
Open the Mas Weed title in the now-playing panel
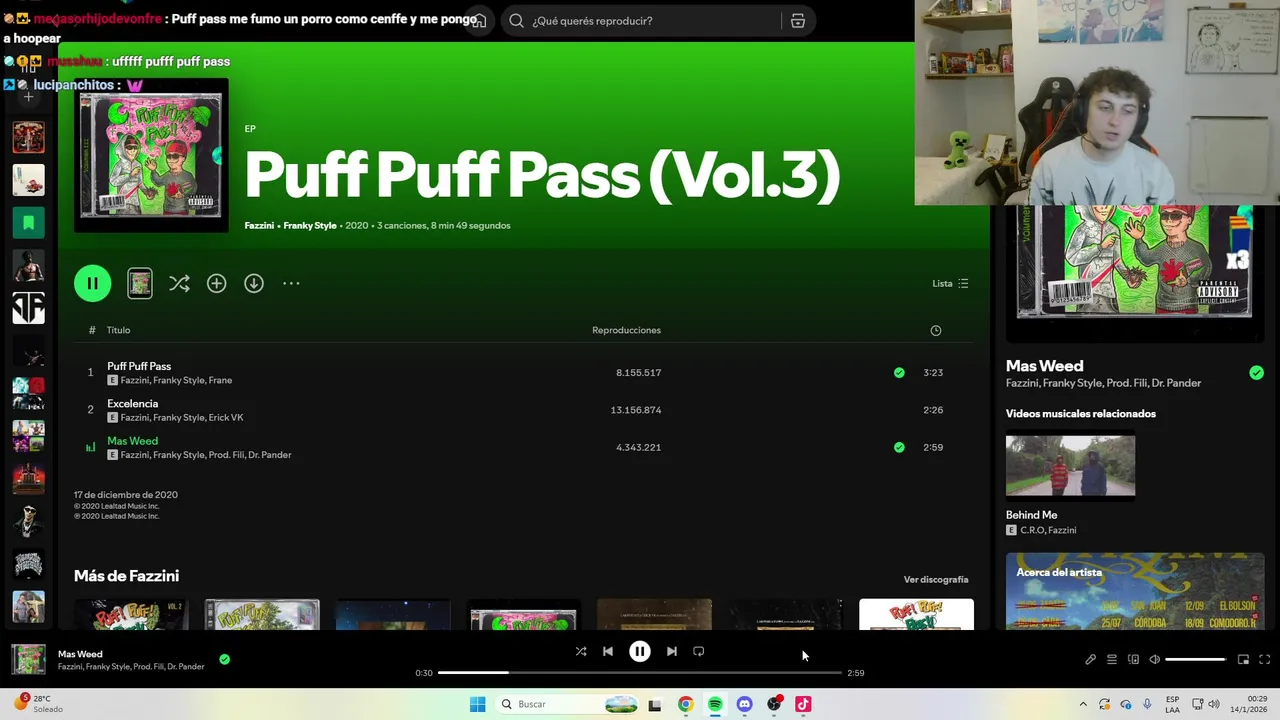(x=1044, y=366)
